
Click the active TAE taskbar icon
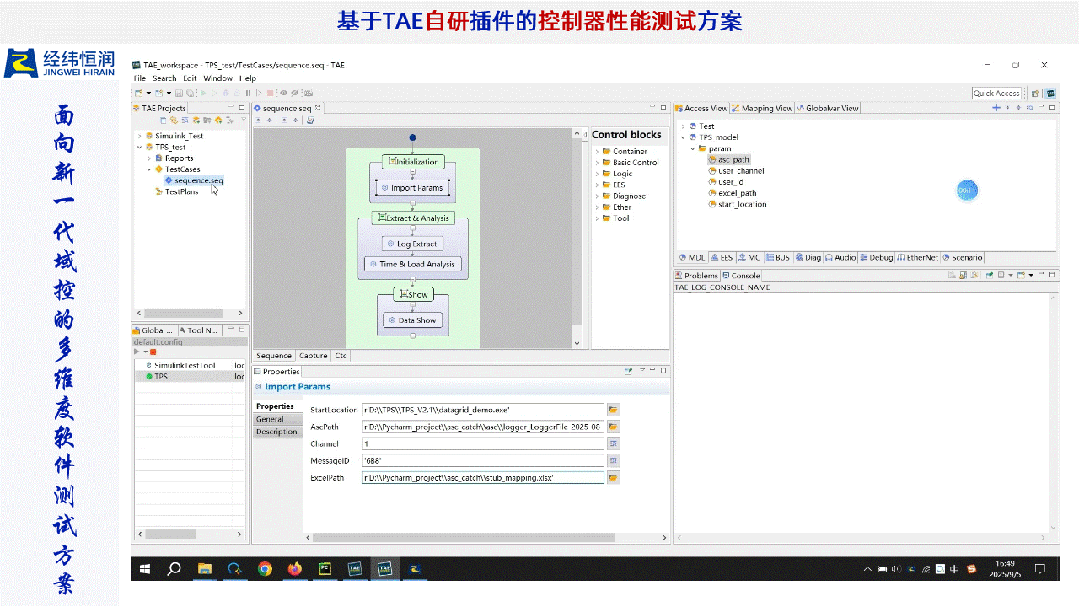click(x=384, y=569)
